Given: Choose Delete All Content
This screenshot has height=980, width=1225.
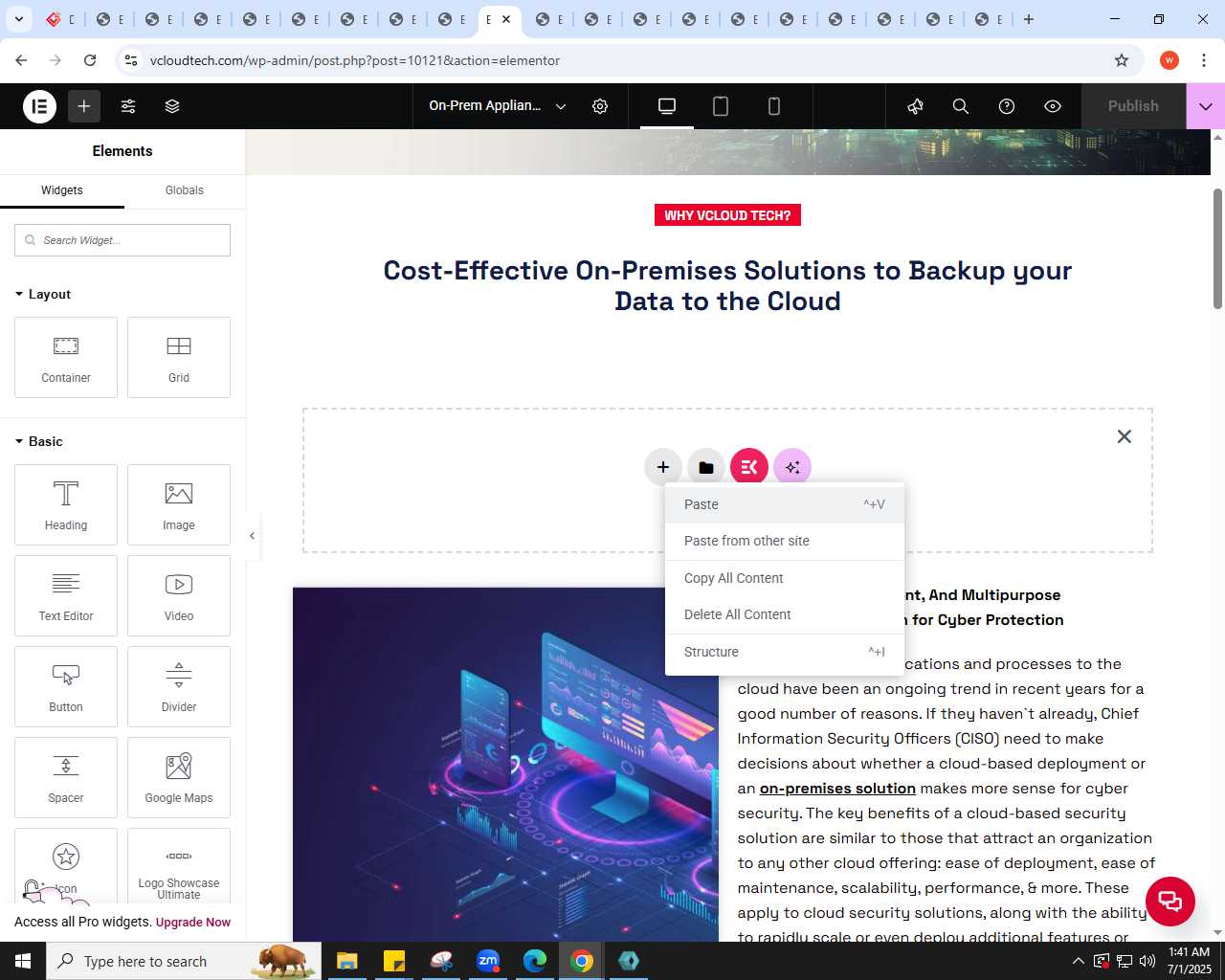Looking at the screenshot, I should pos(785,614).
